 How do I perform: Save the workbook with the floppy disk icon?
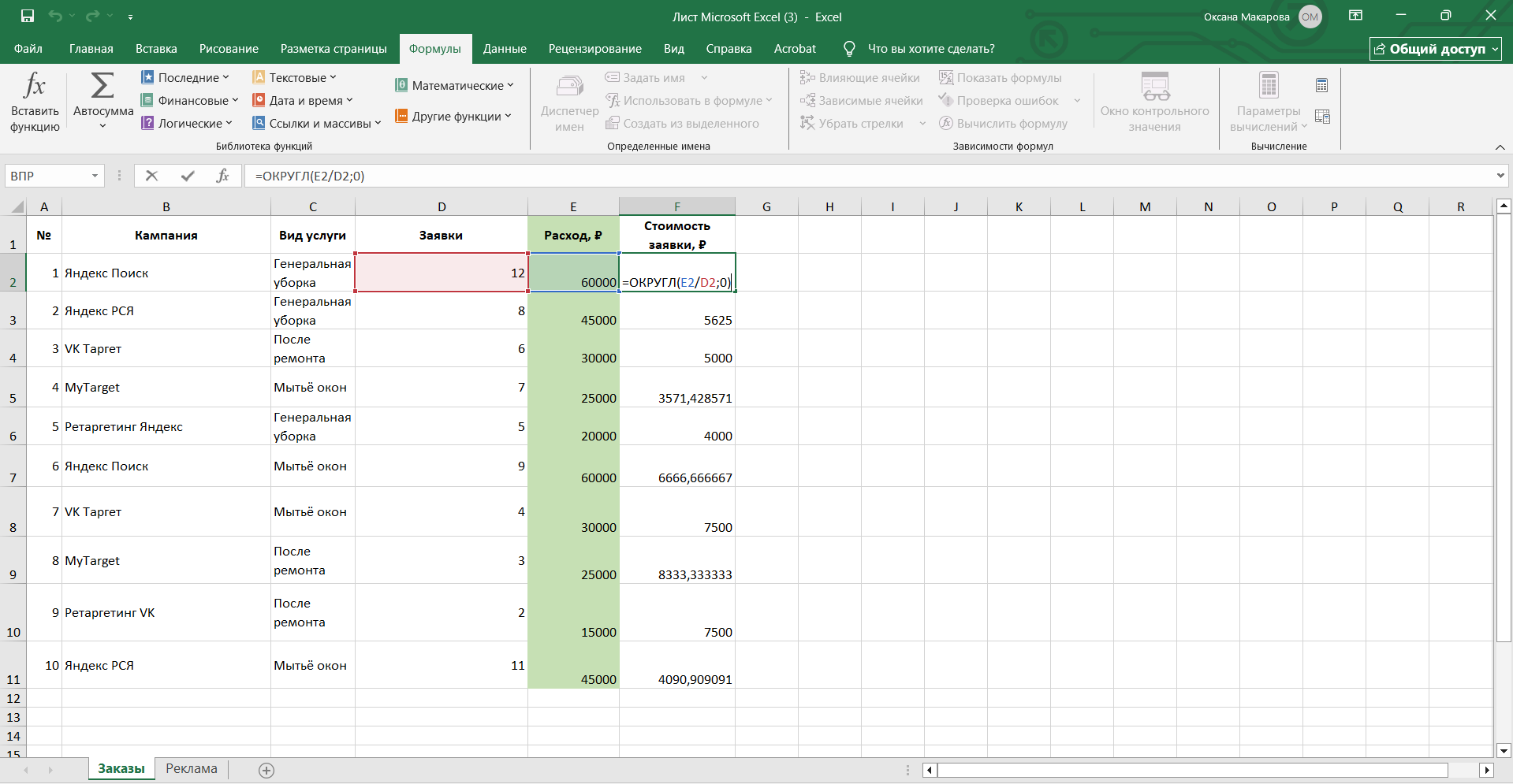click(x=28, y=16)
